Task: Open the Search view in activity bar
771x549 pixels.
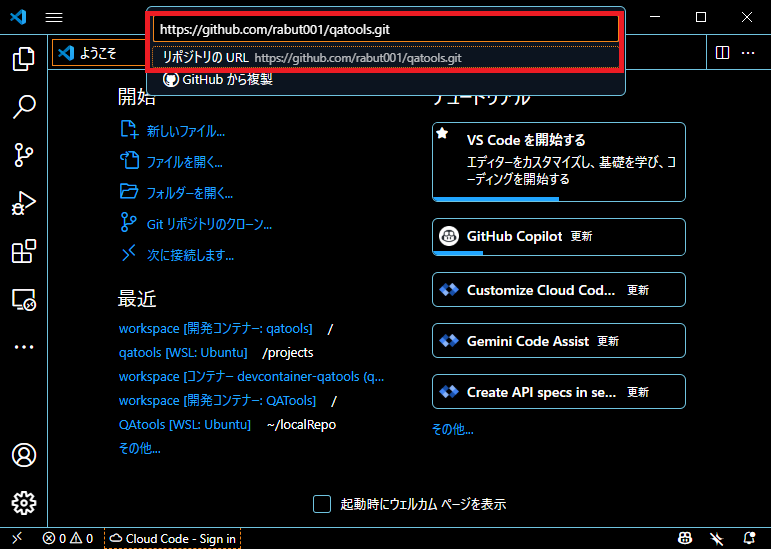Action: pyautogui.click(x=24, y=107)
